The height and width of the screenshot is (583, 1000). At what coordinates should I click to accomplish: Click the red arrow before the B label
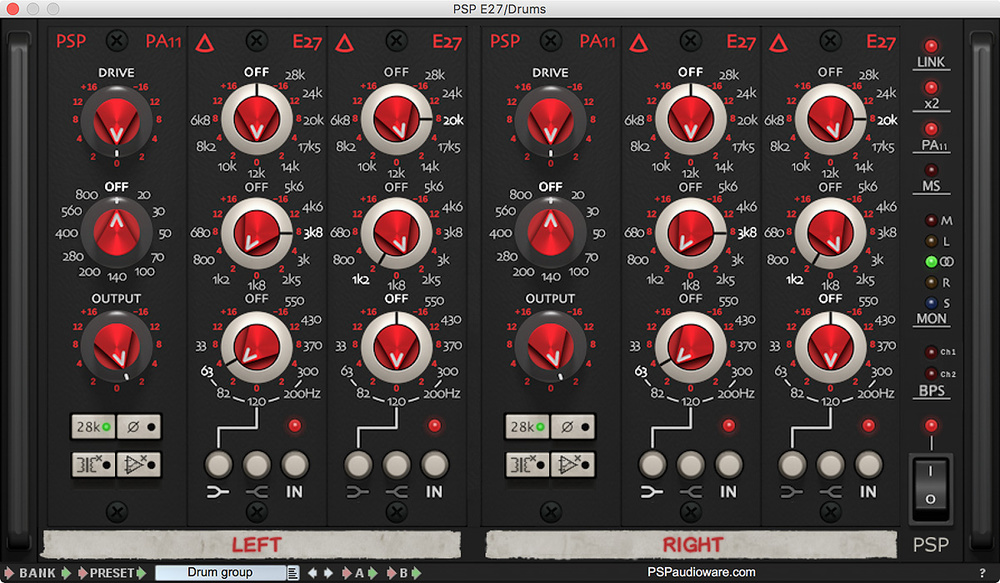391,573
